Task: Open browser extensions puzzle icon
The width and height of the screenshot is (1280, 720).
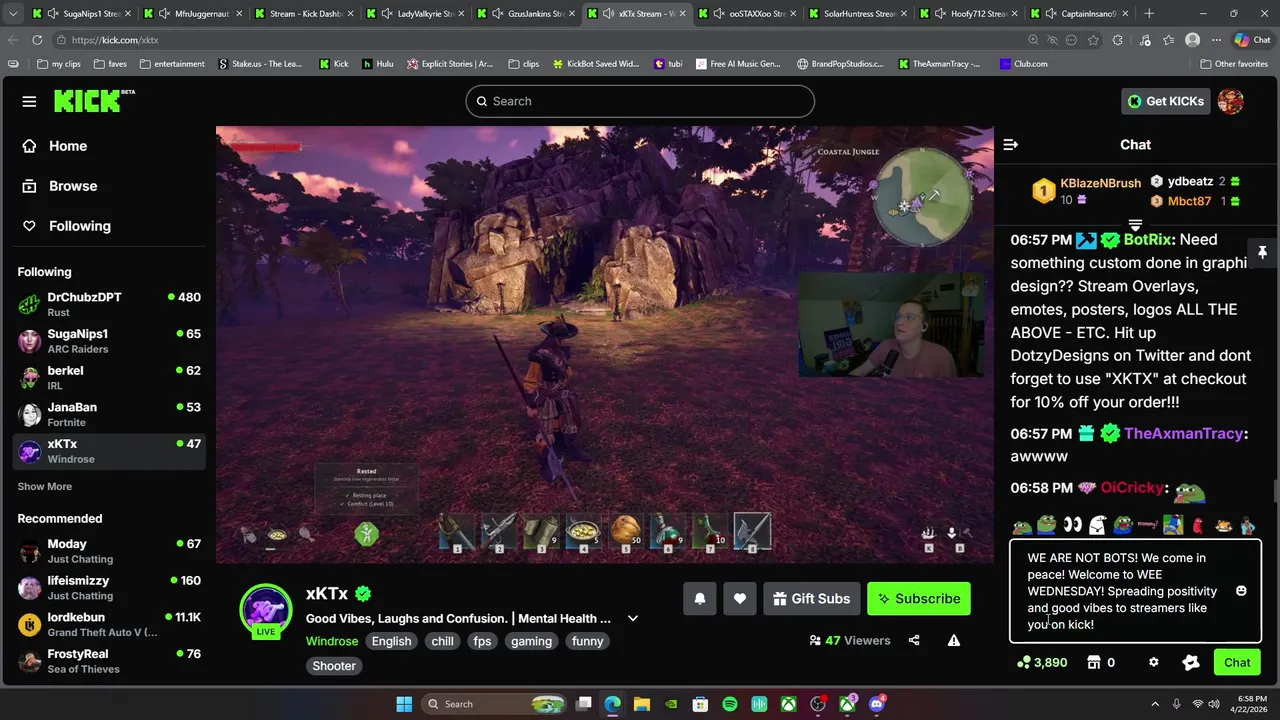Action: pyautogui.click(x=1117, y=40)
